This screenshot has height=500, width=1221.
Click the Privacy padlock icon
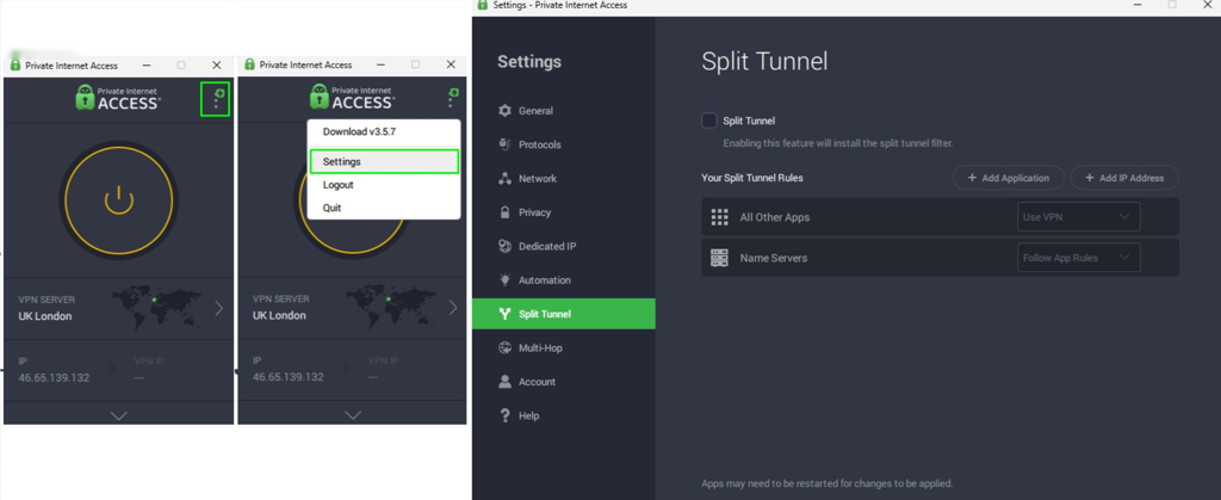tap(505, 213)
